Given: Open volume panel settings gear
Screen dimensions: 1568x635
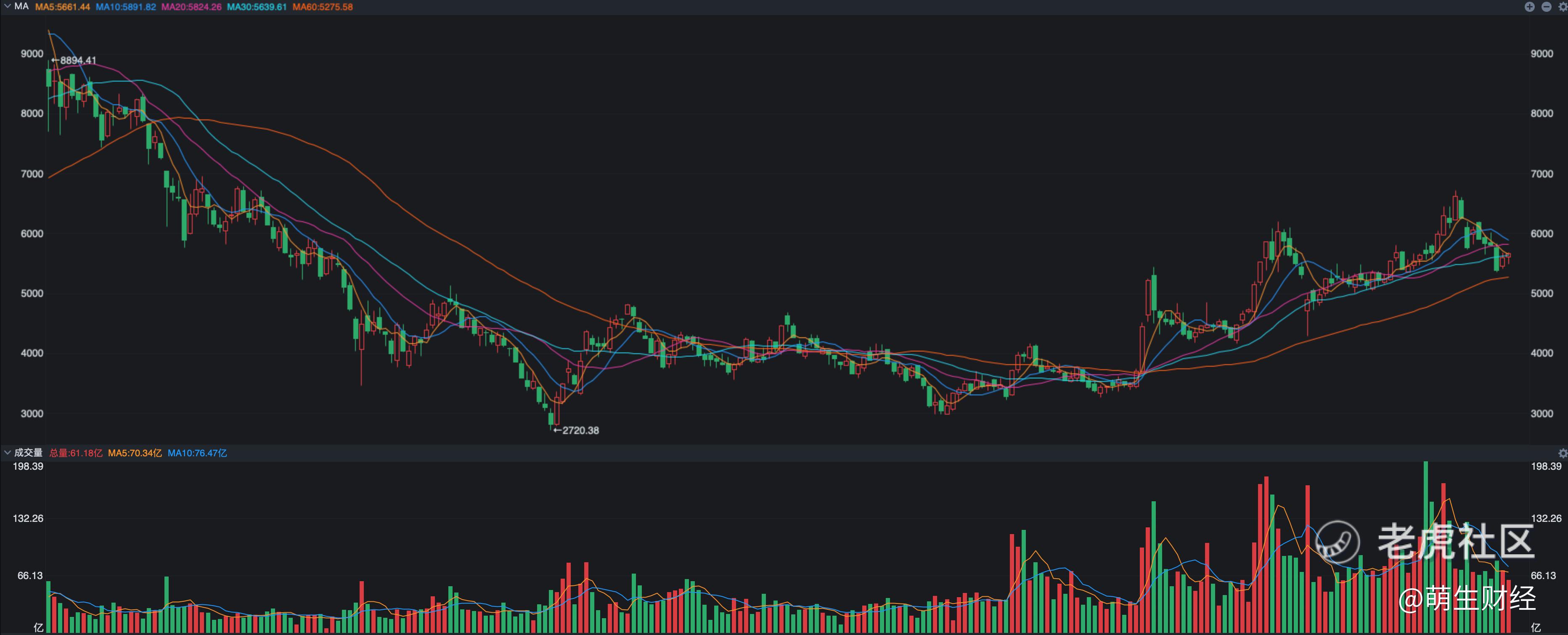Looking at the screenshot, I should (x=1562, y=453).
